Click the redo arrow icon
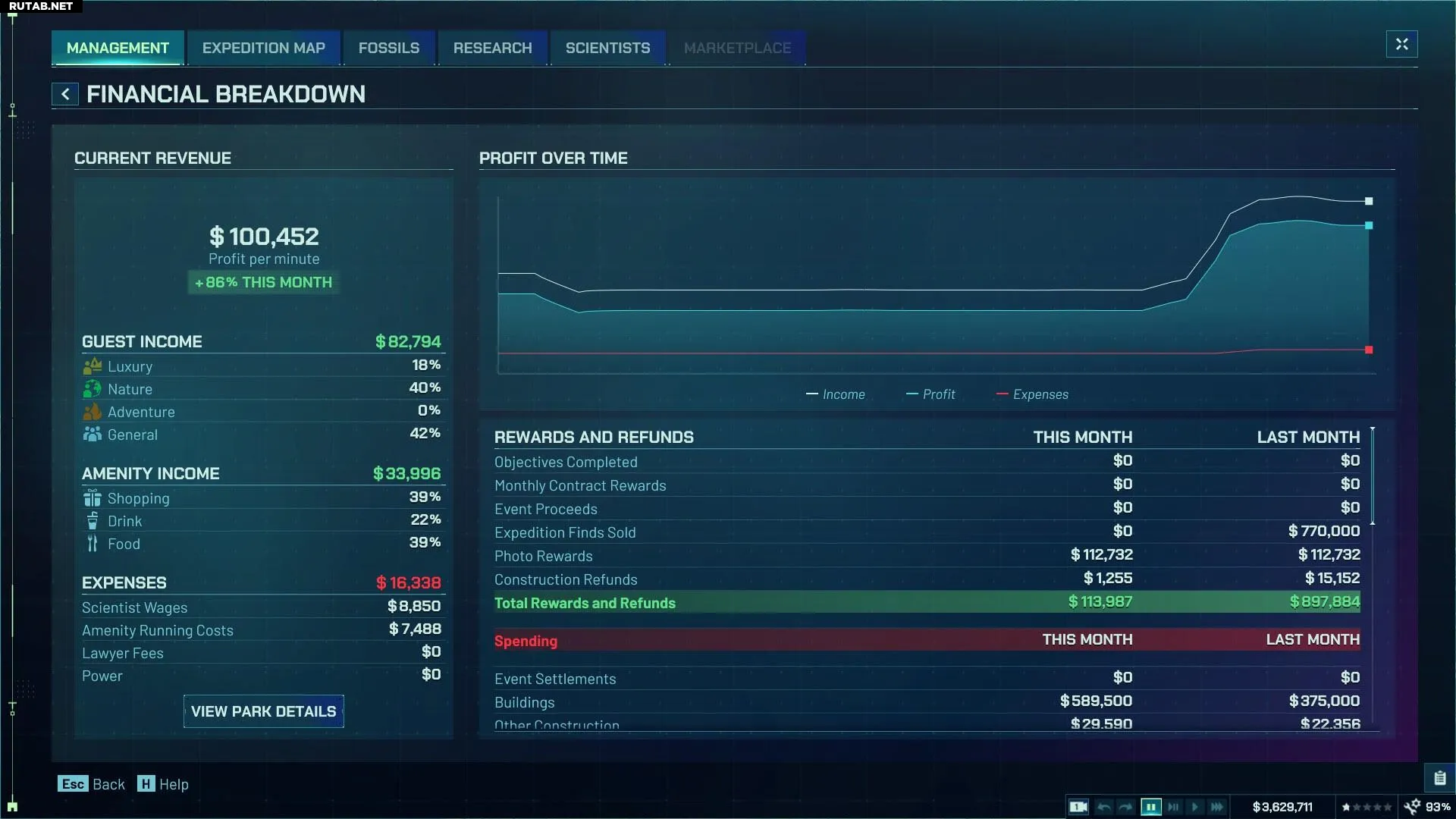1456x819 pixels. tap(1126, 807)
